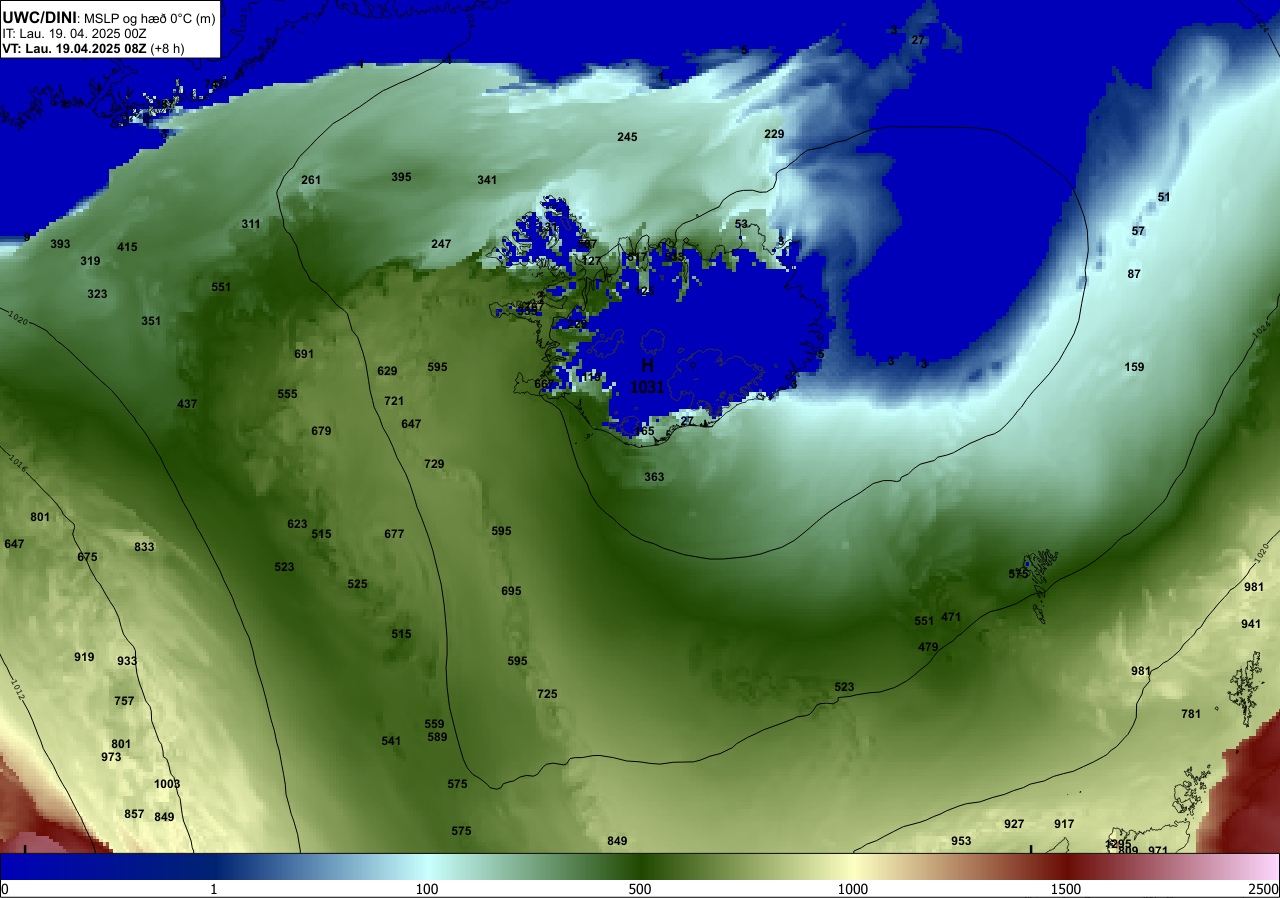Image resolution: width=1280 pixels, height=898 pixels.
Task: Click the 691 height value
Action: (x=304, y=354)
